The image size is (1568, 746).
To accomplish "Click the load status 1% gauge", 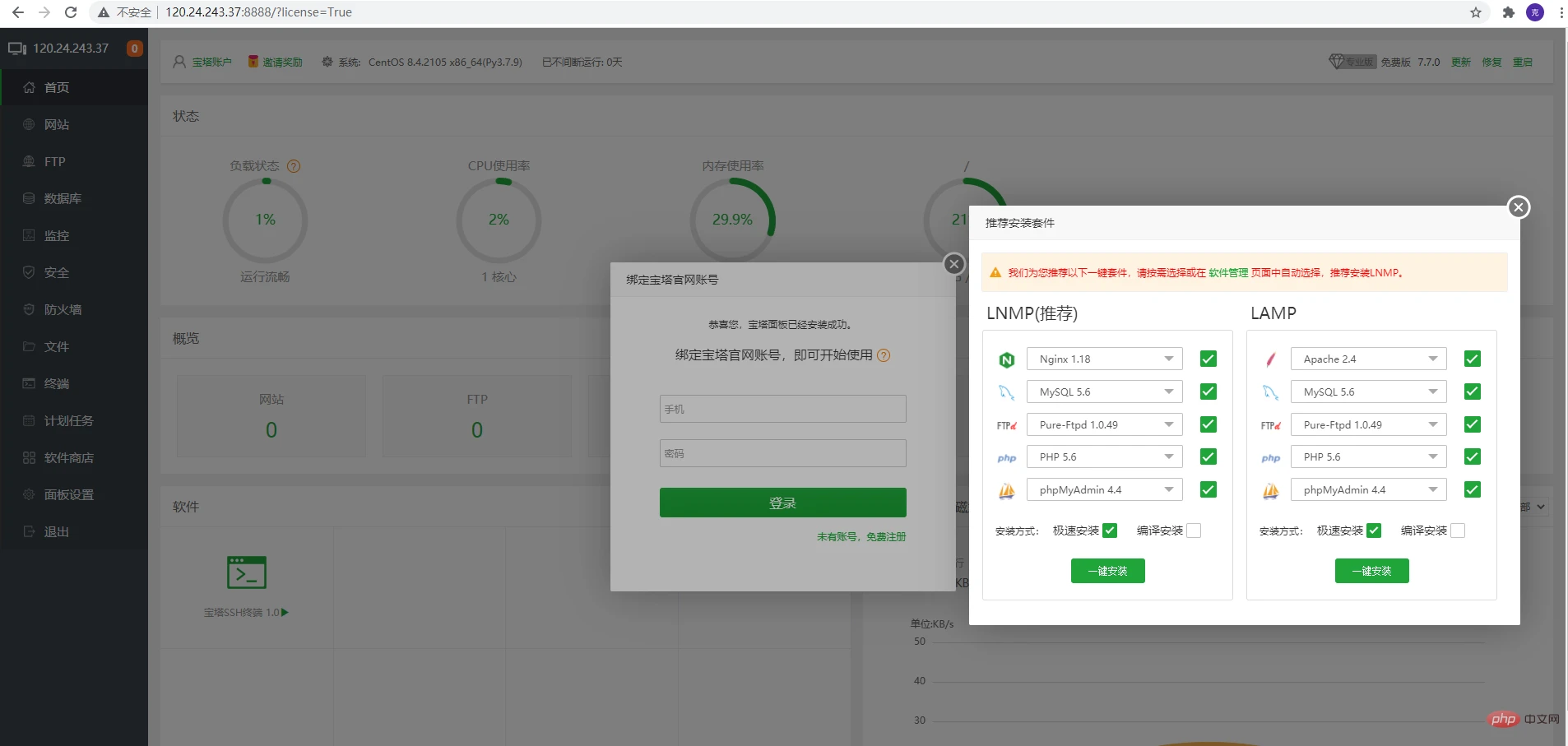I will point(265,220).
